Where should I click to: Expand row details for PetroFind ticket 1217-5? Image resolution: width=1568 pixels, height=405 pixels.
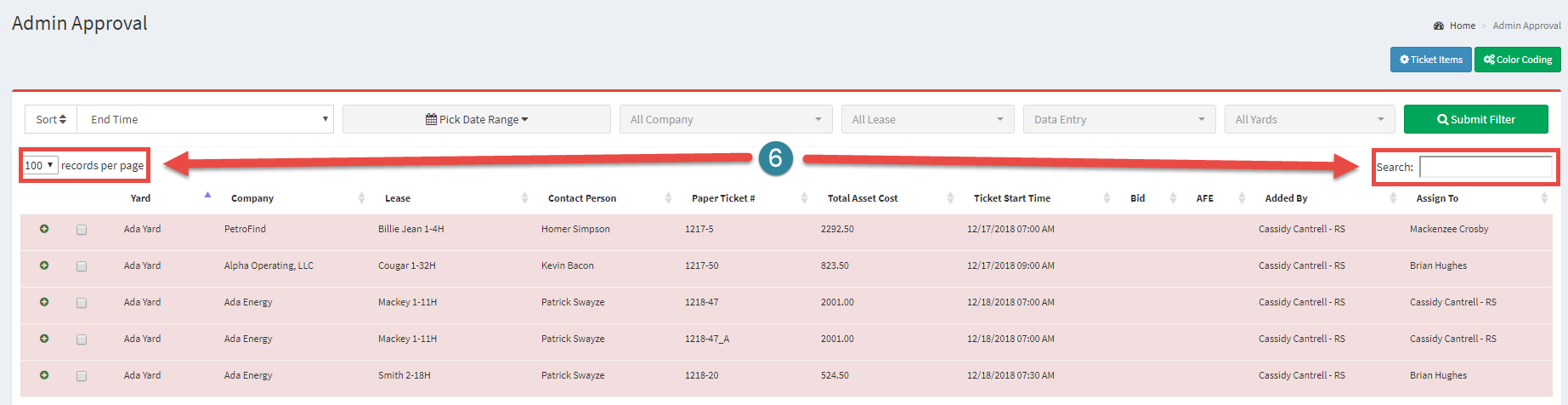click(44, 229)
